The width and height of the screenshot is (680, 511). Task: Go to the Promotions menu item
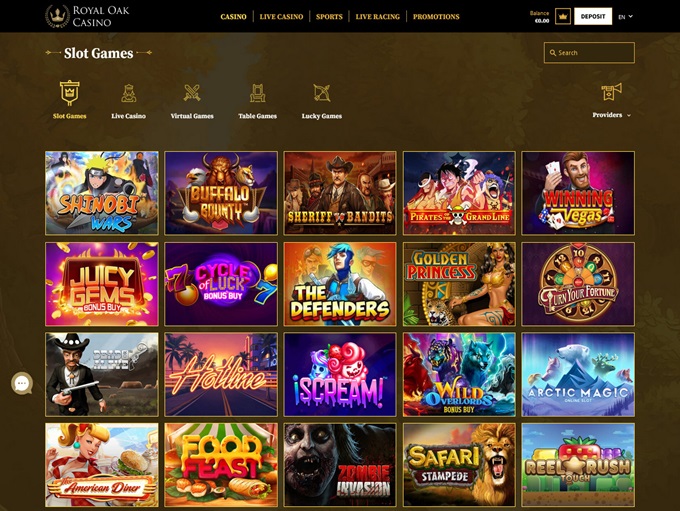click(436, 16)
